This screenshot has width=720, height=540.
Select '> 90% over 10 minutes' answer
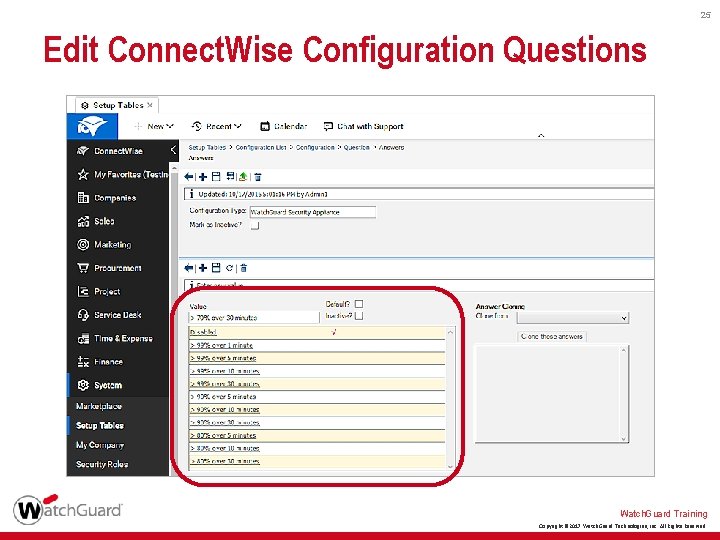[317, 410]
